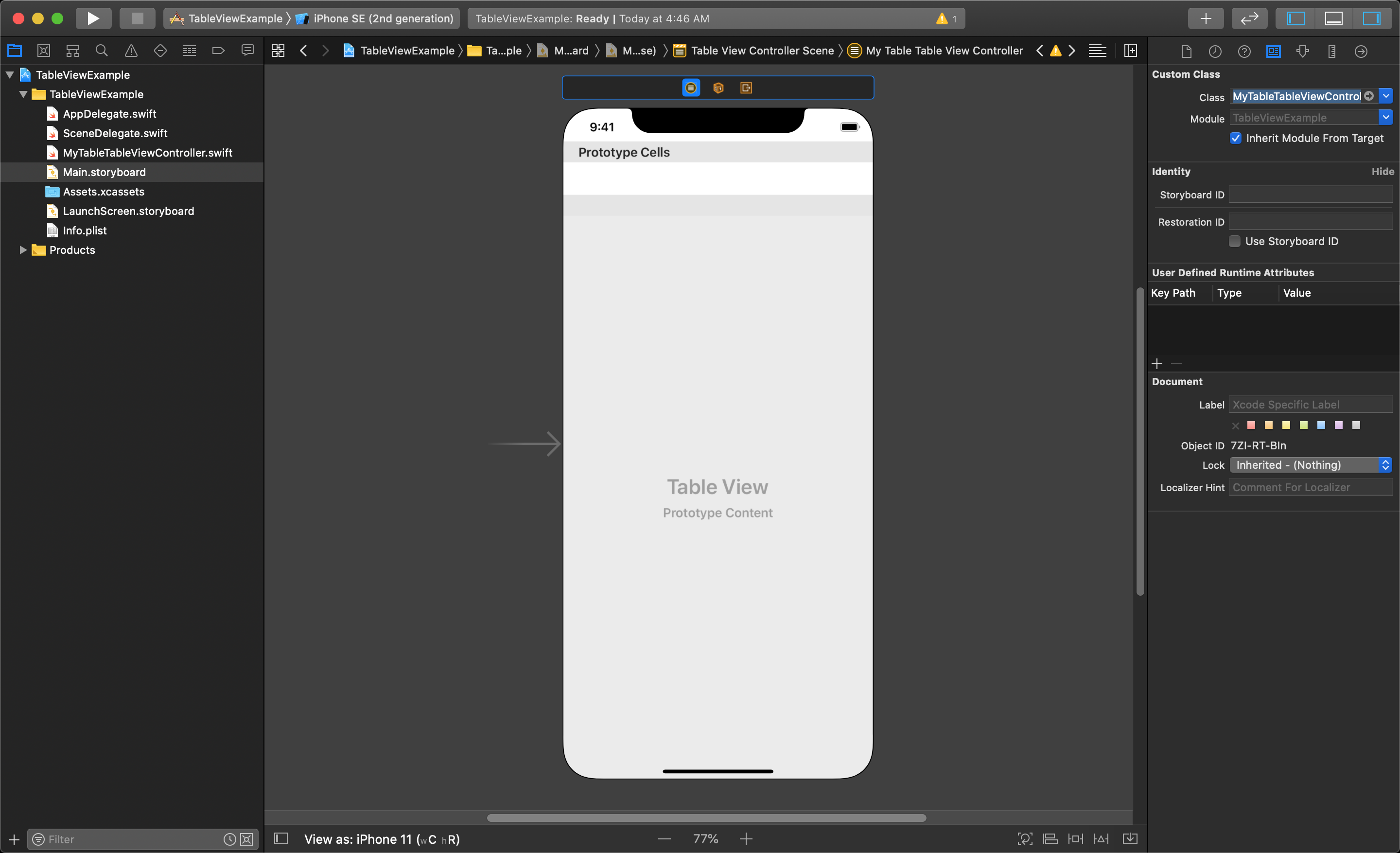Open AppDelegate.swift
The height and width of the screenshot is (853, 1400).
pos(110,114)
